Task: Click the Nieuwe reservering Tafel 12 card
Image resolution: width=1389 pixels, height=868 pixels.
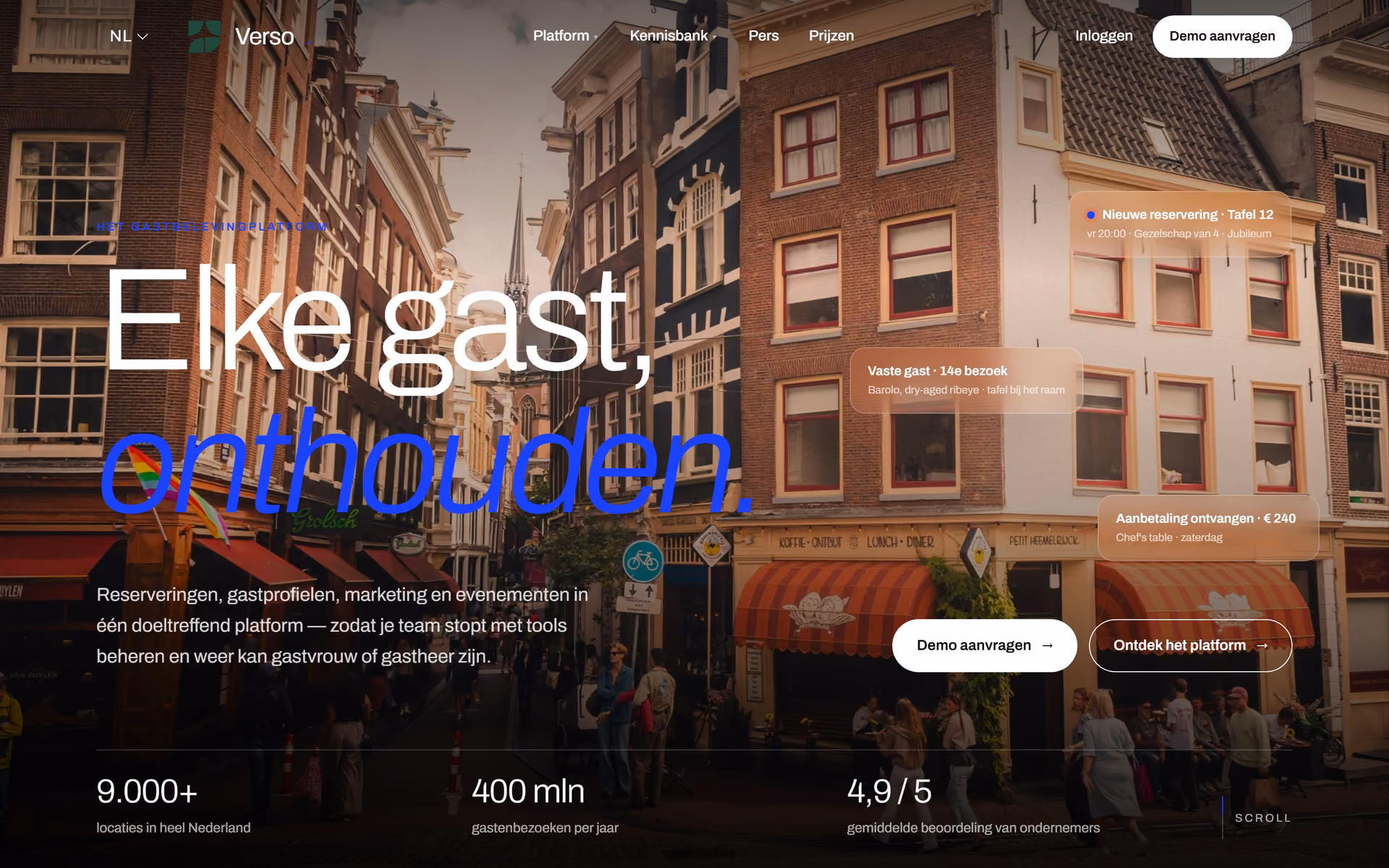Action: 1180,224
